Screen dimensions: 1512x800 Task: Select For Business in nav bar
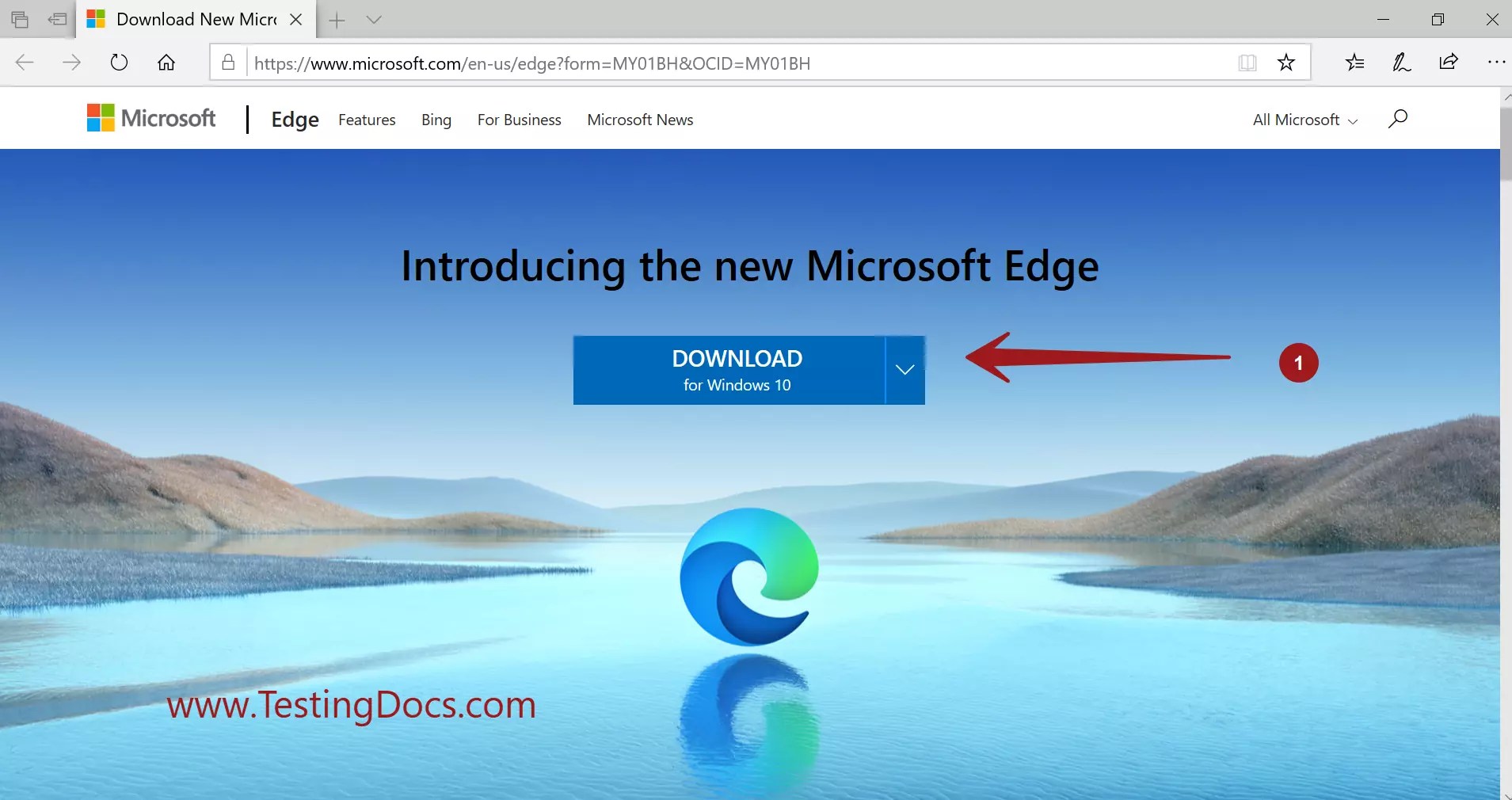click(x=520, y=120)
